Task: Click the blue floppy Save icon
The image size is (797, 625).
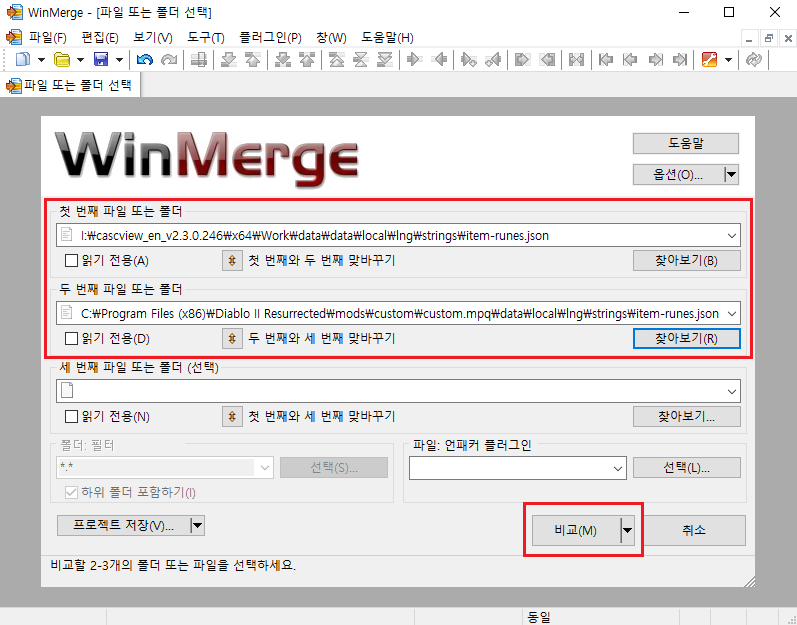Action: [101, 60]
